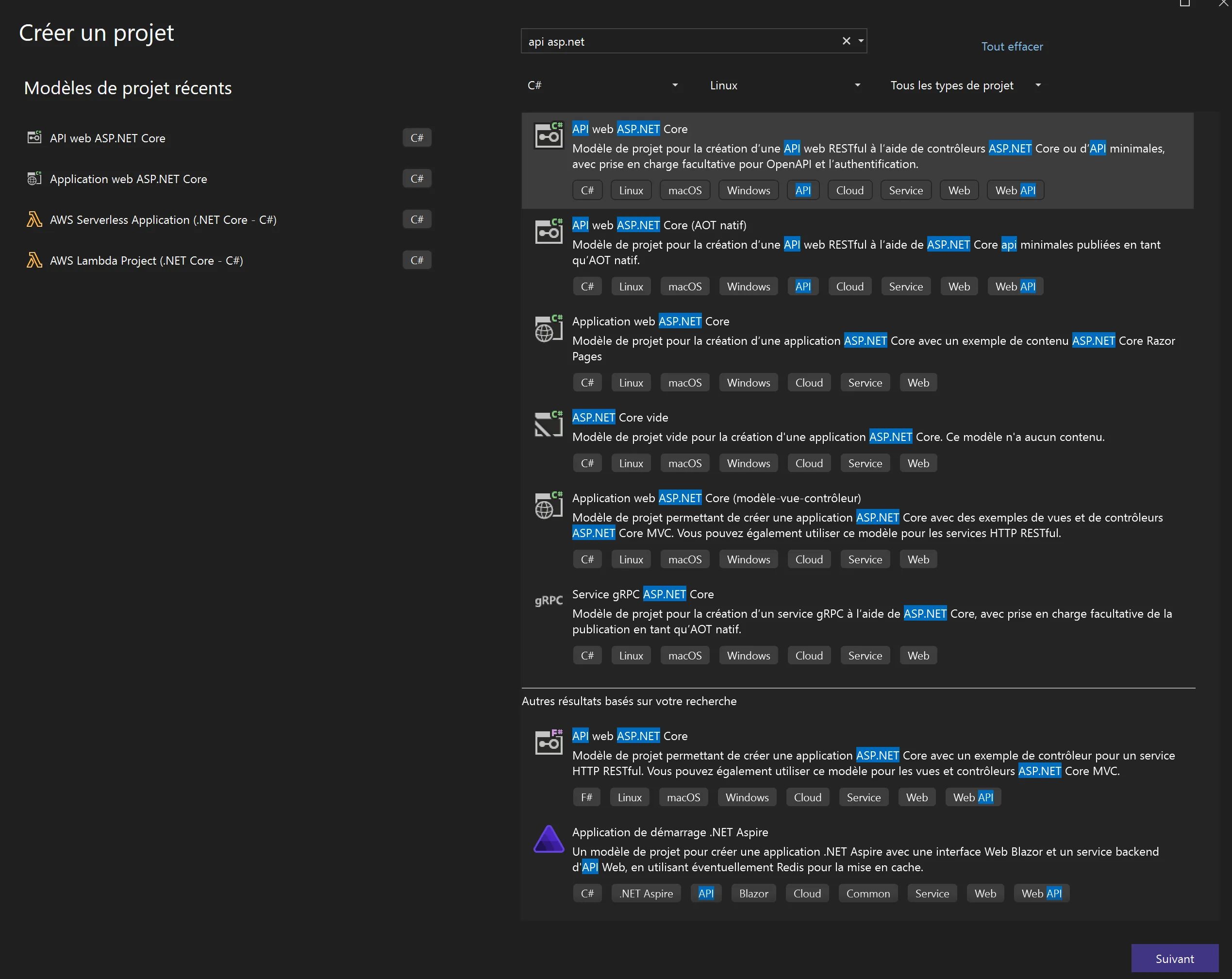Viewport: 1232px width, 979px height.
Task: Select recent template Application web ASP.NET Core
Action: click(129, 179)
